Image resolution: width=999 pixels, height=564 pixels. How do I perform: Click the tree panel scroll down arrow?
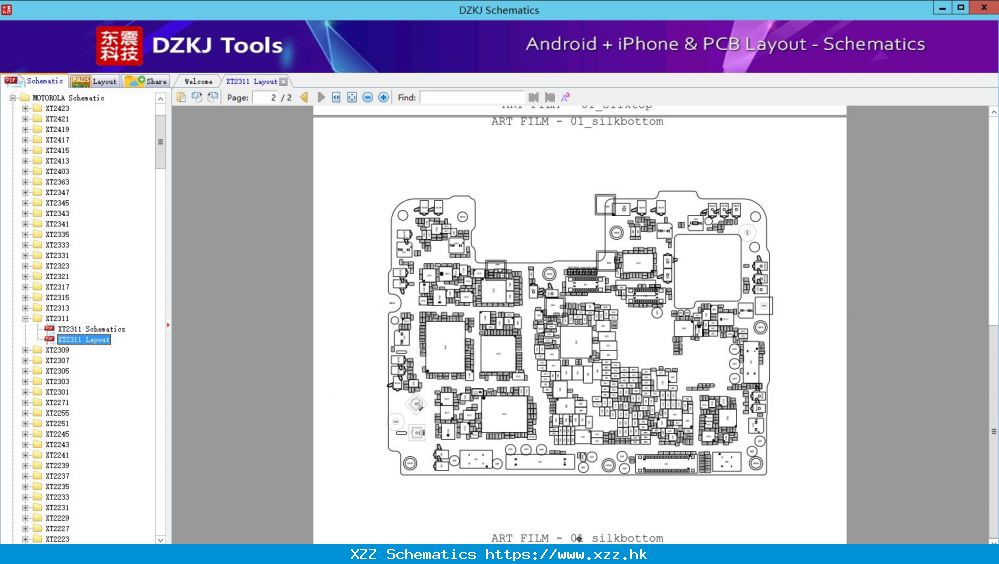tap(161, 539)
